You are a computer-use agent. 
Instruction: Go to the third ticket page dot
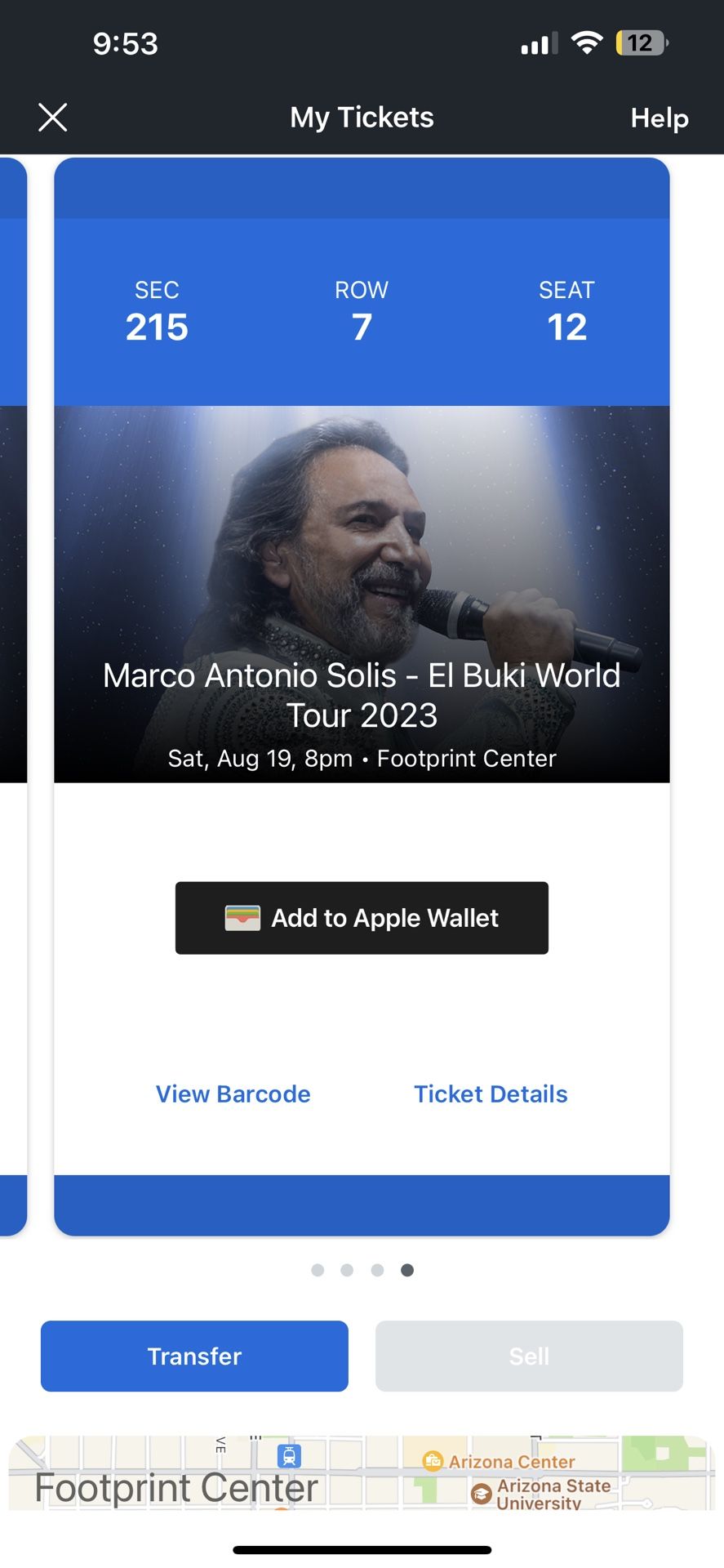tap(377, 1270)
